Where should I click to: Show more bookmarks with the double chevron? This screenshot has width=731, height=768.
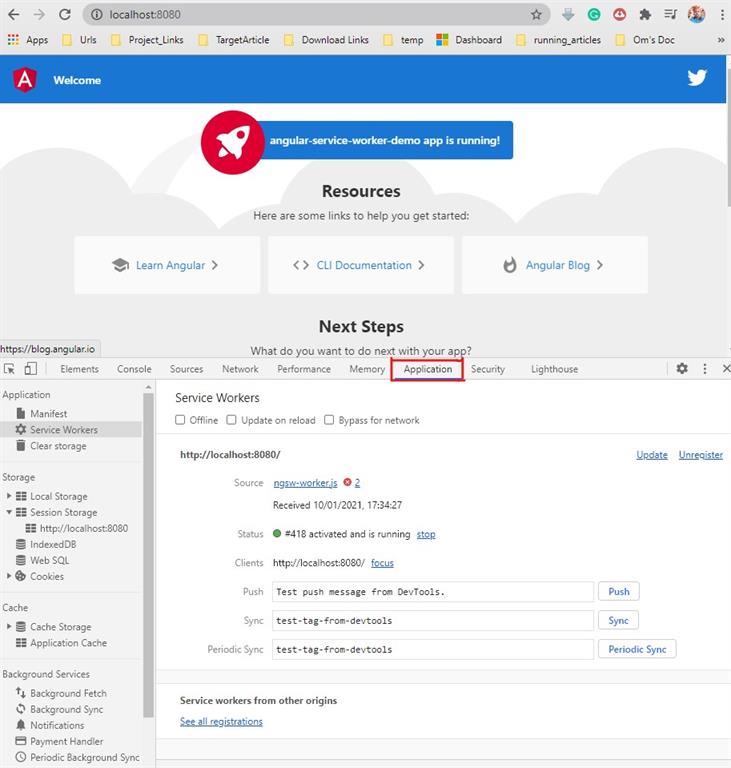(721, 40)
